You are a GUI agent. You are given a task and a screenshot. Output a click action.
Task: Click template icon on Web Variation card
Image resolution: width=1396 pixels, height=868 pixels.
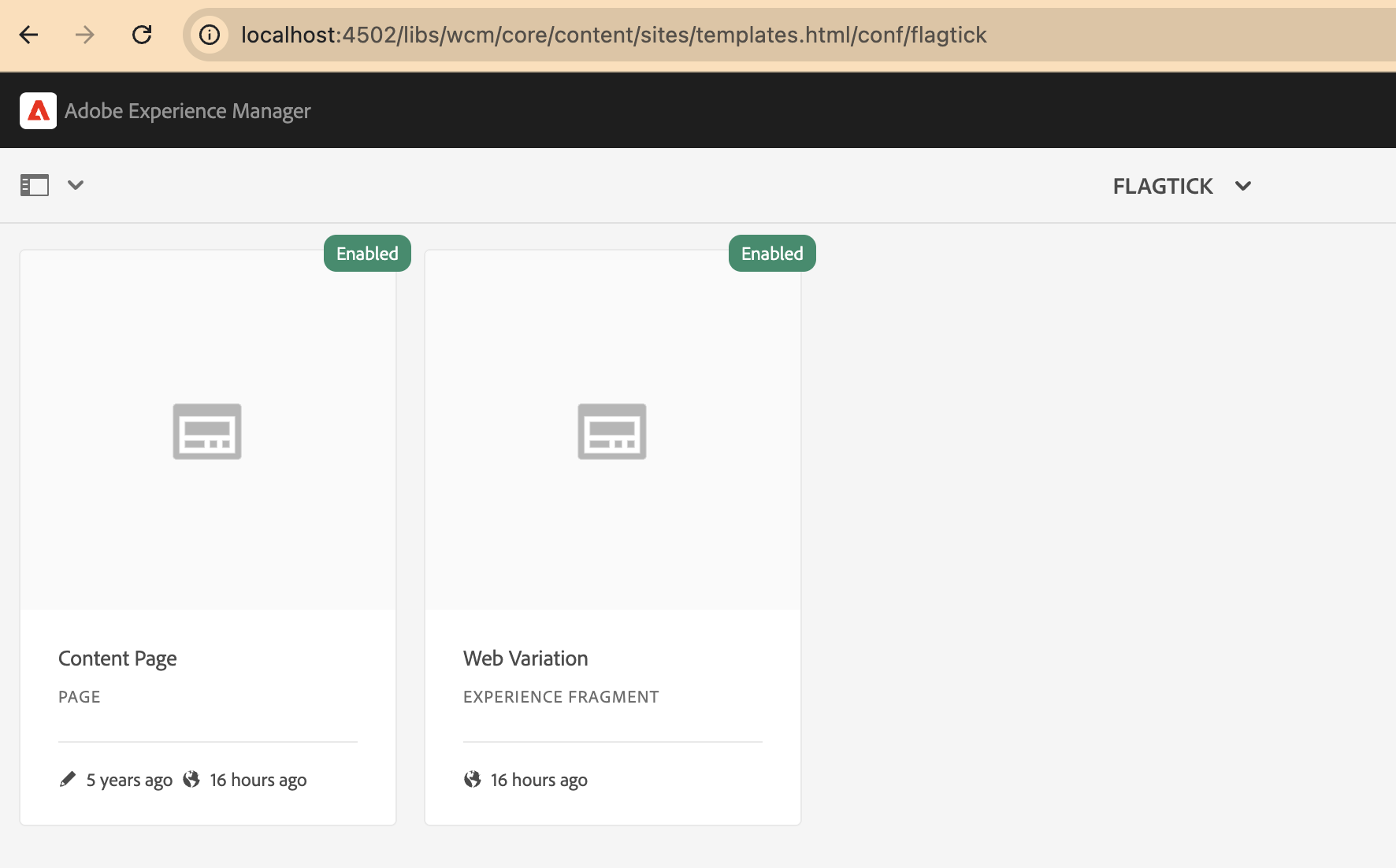tap(612, 432)
